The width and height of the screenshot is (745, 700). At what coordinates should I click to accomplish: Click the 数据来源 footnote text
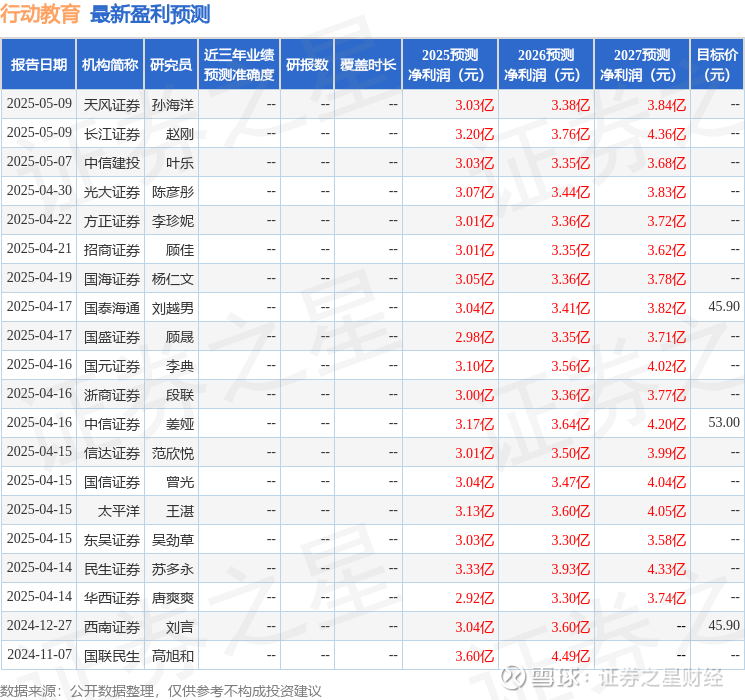click(x=161, y=691)
